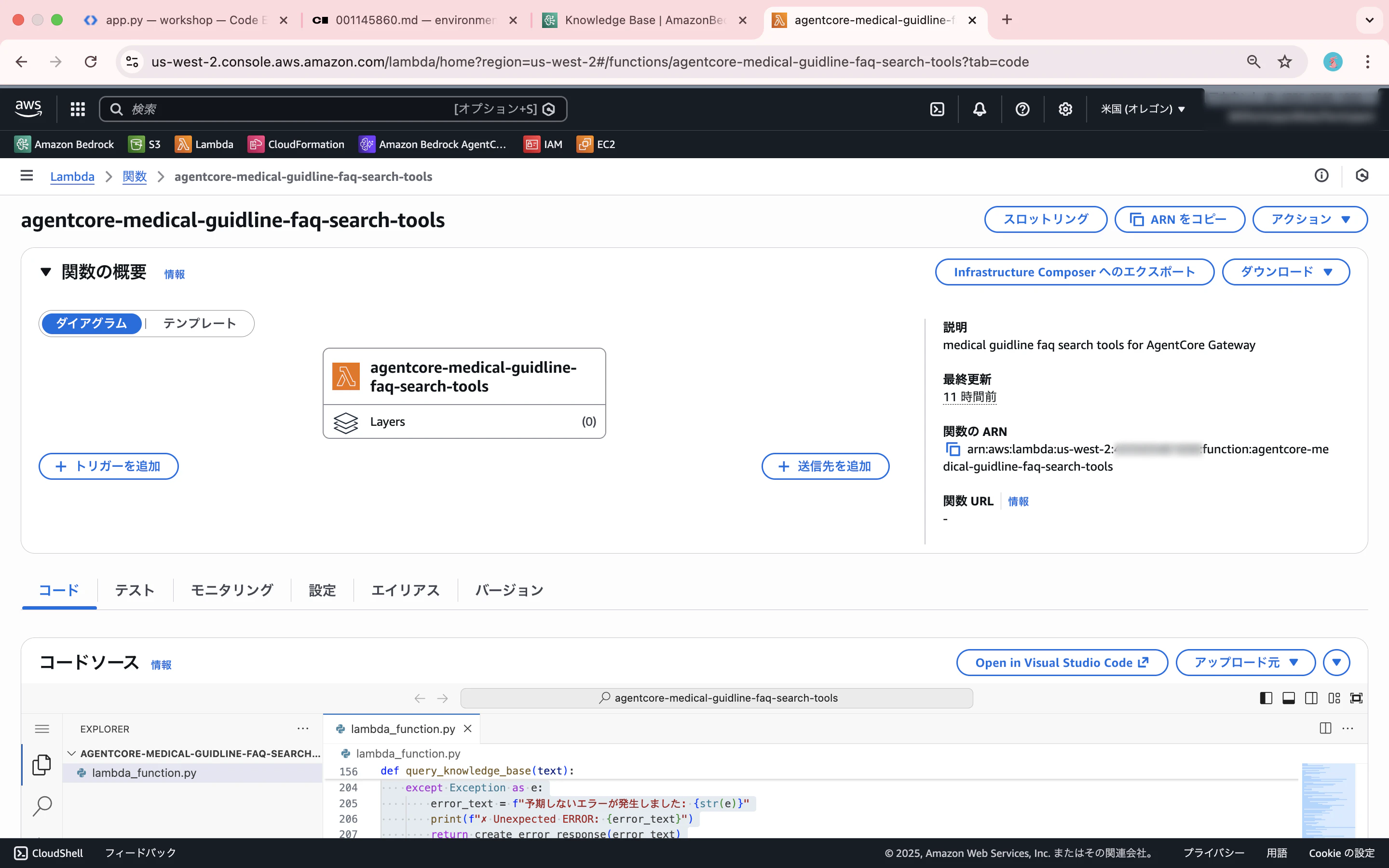1389x868 pixels.
Task: Switch to the 設定 tab
Action: point(322,590)
